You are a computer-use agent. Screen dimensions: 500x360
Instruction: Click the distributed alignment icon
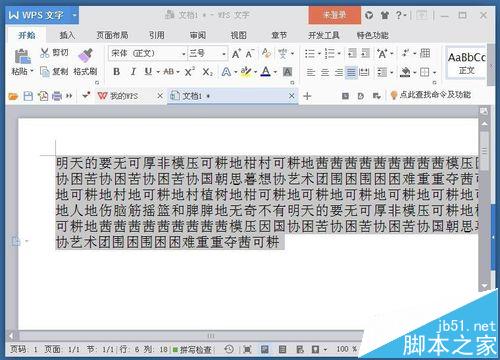tap(364, 72)
